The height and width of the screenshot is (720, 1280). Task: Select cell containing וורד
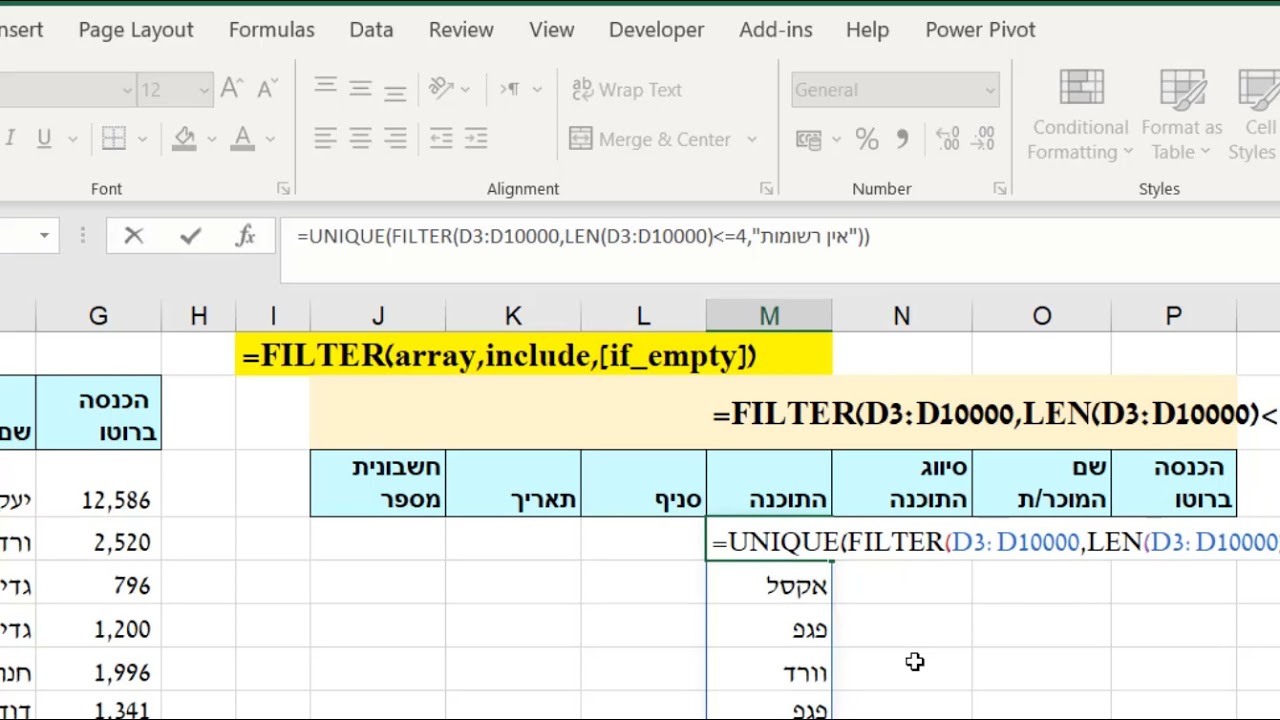768,672
